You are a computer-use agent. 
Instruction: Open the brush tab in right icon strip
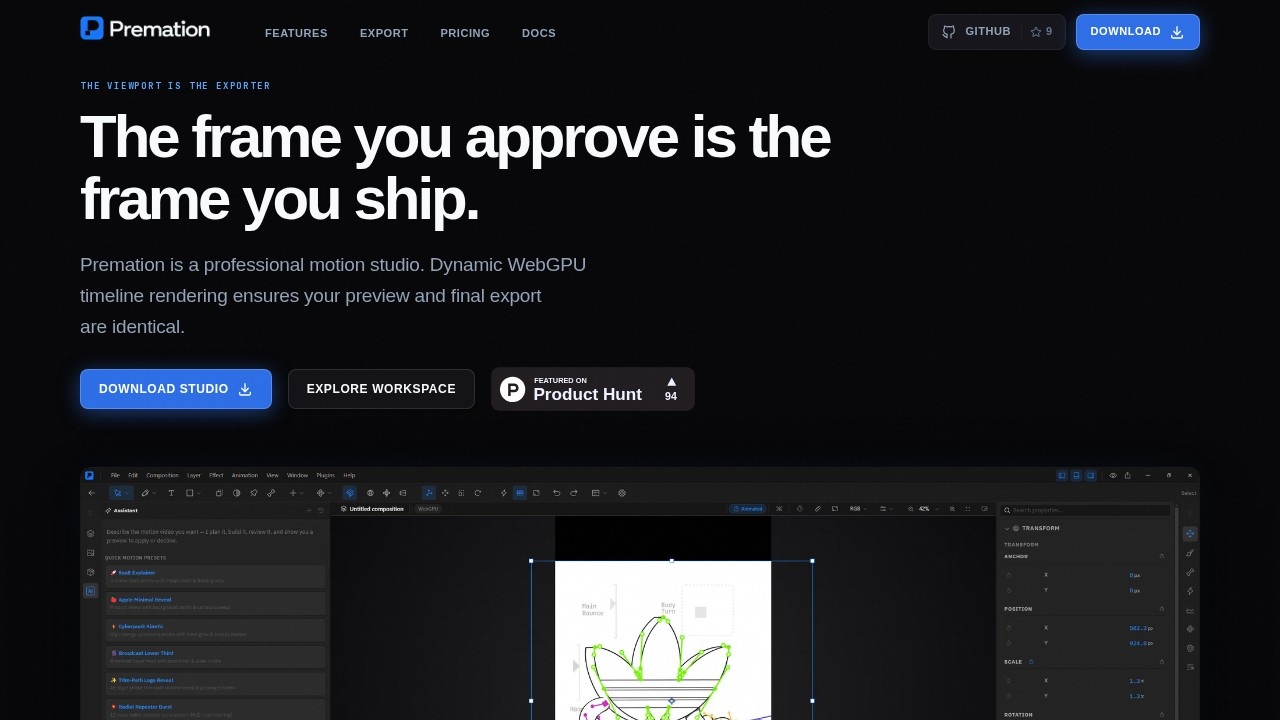[1190, 553]
